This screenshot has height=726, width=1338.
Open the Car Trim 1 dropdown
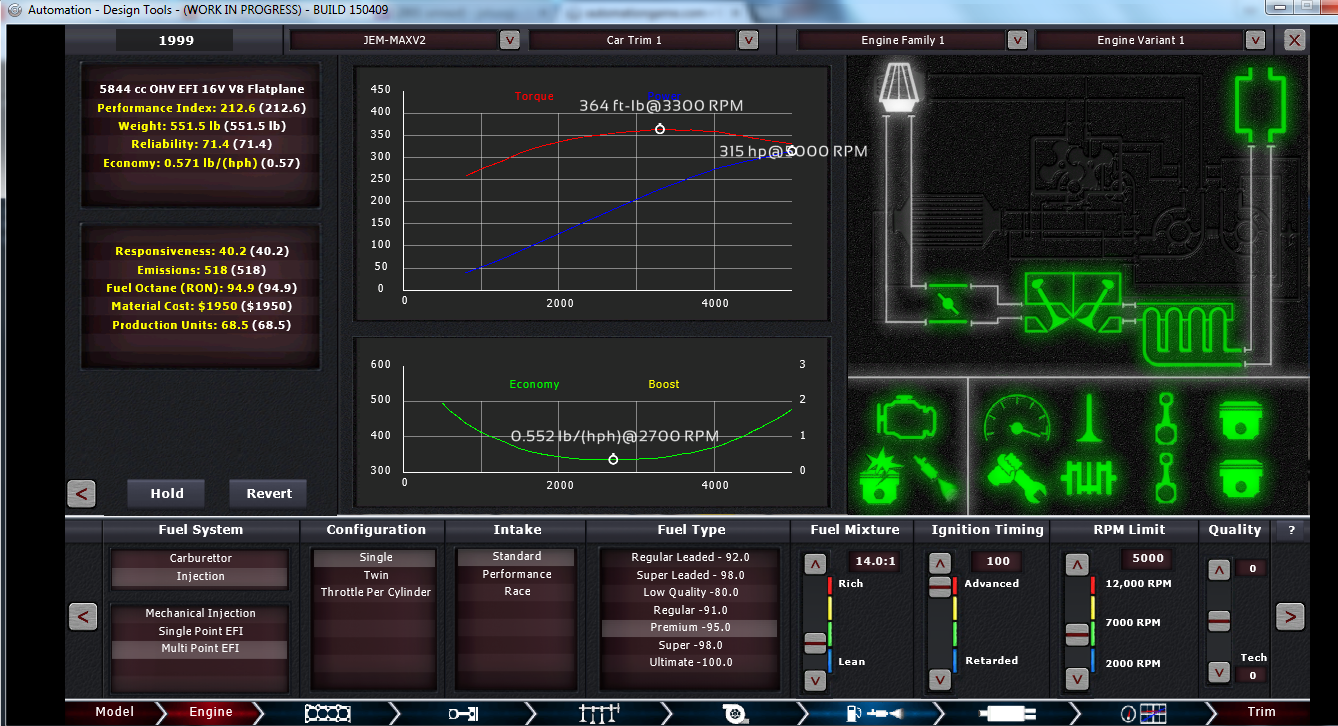point(748,40)
